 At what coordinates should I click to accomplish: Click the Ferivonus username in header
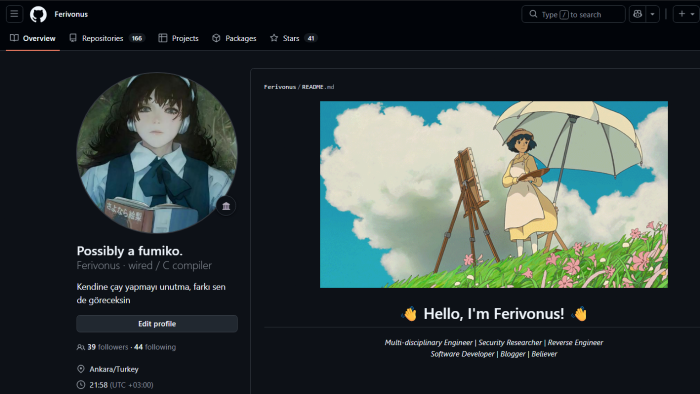point(71,14)
